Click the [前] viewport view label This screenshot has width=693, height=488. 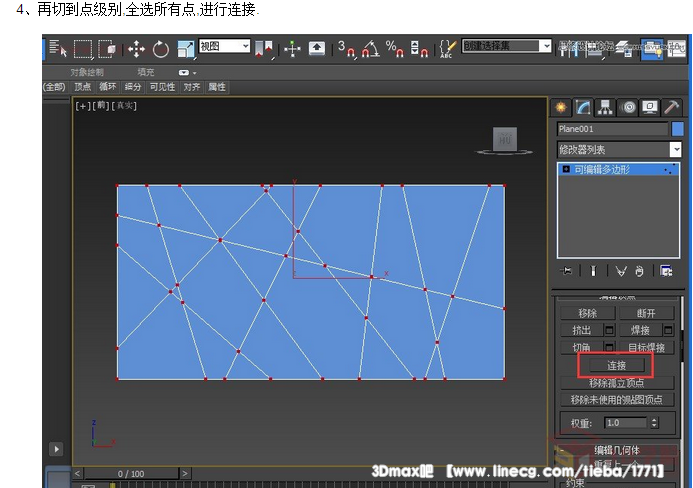[x=101, y=106]
